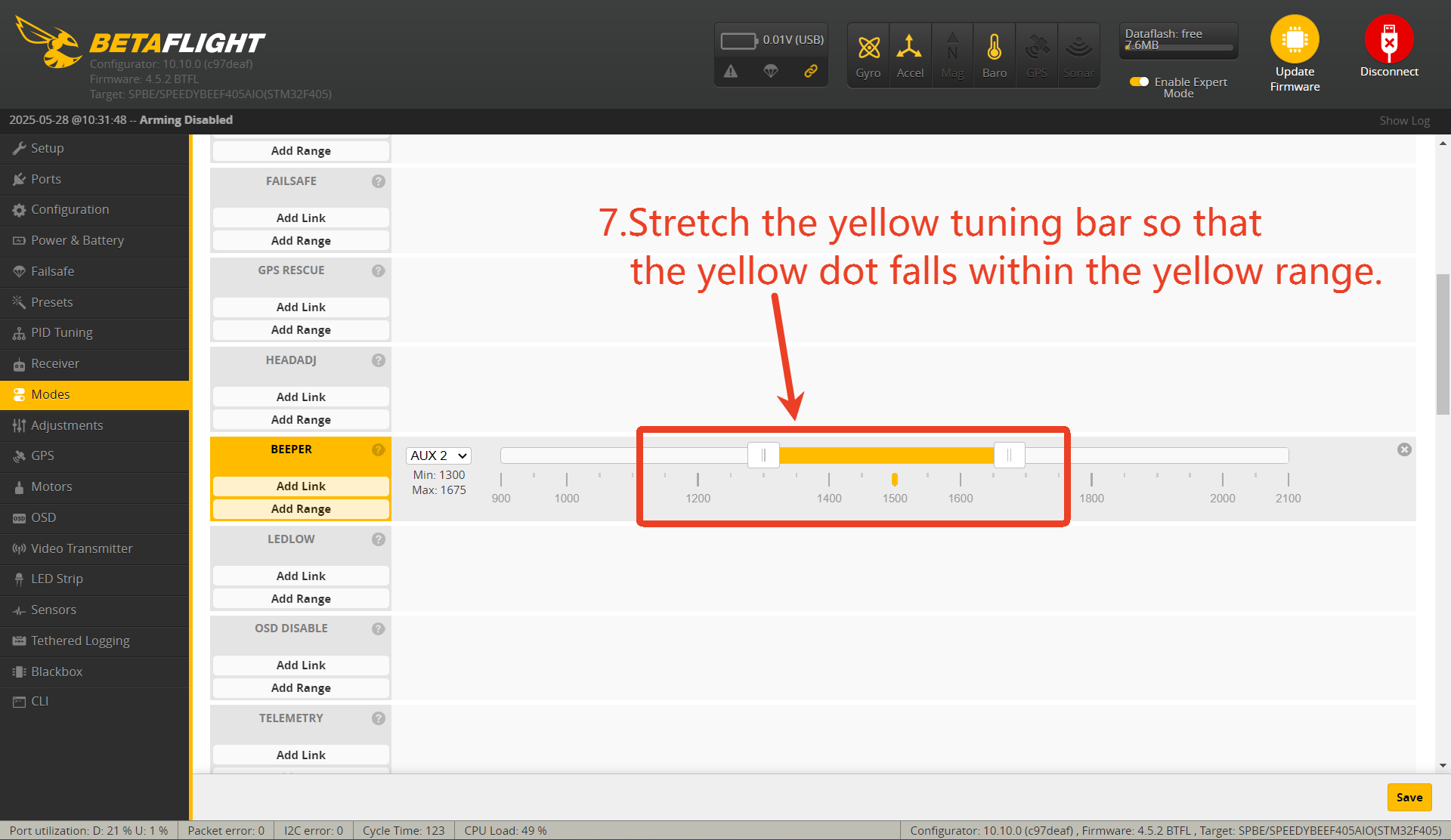Click the BEEPER range right slider handle
Viewport: 1451px width, 840px height.
click(1009, 455)
